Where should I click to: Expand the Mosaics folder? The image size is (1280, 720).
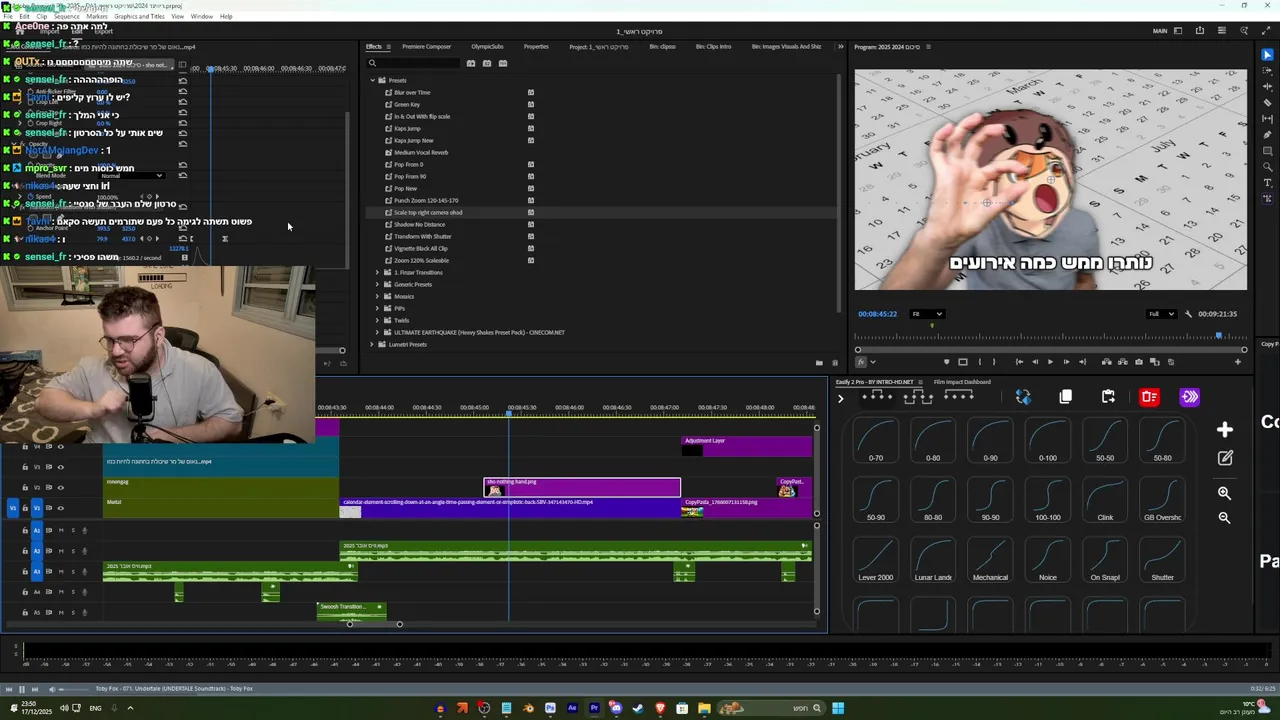pyautogui.click(x=378, y=296)
